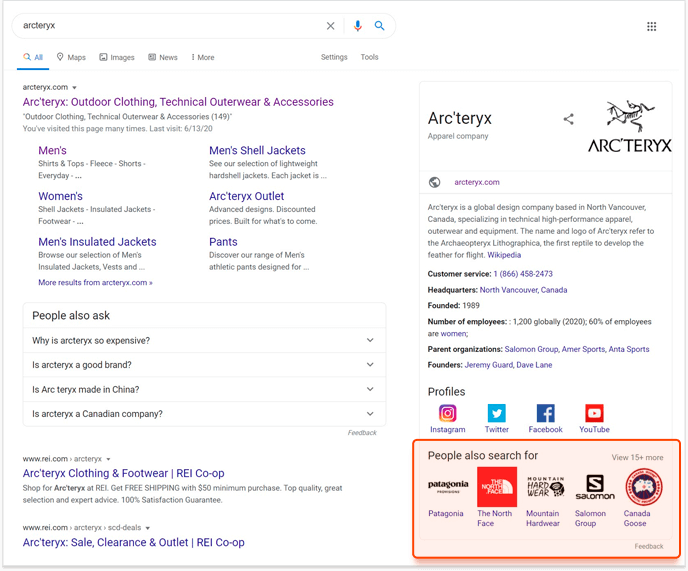Open the Facebook profile icon
The image size is (688, 571).
tap(545, 413)
